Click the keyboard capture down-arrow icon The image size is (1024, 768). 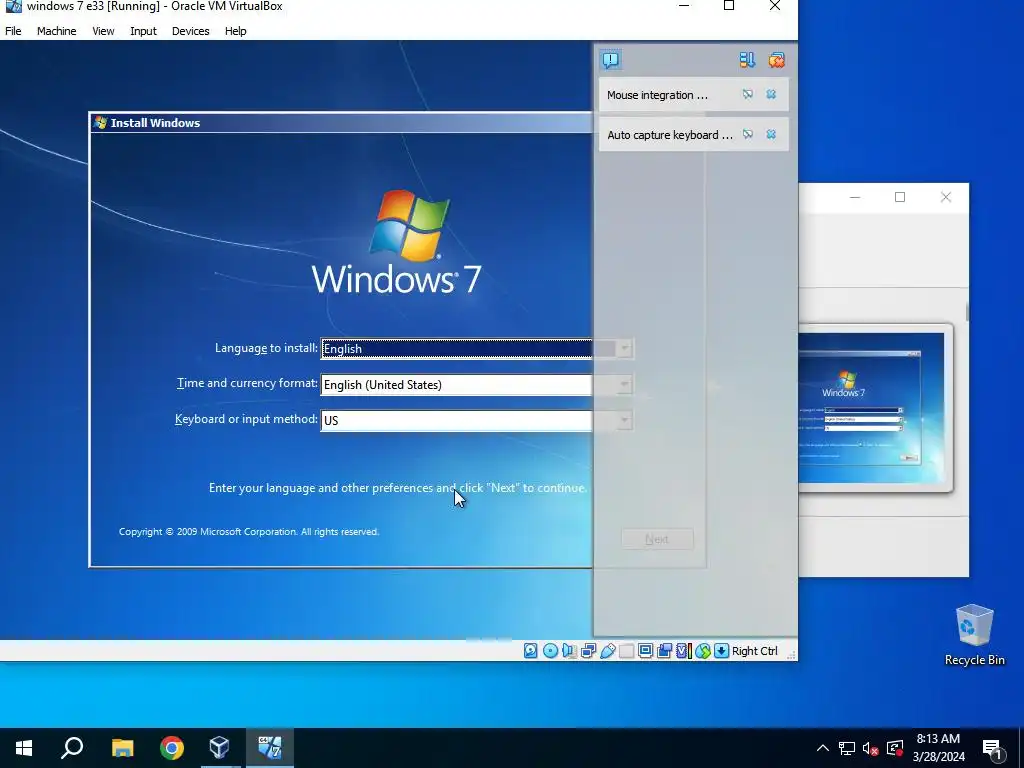point(721,650)
